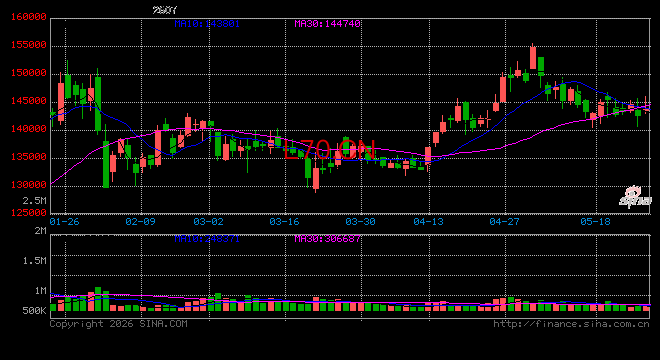
Task: Click the 03-02 date label
Action: [x=208, y=221]
